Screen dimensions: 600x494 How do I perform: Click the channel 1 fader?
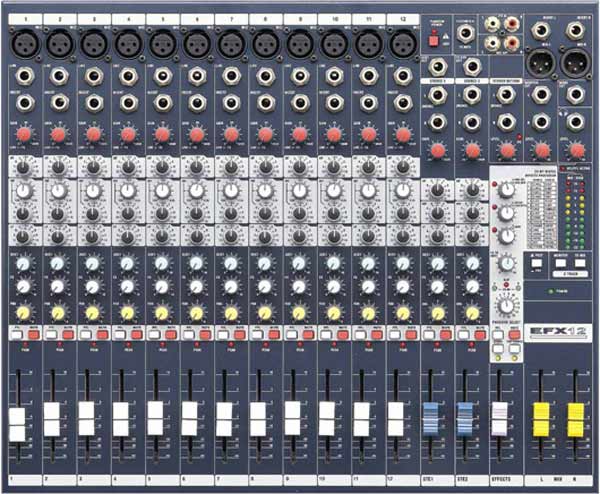[17, 425]
